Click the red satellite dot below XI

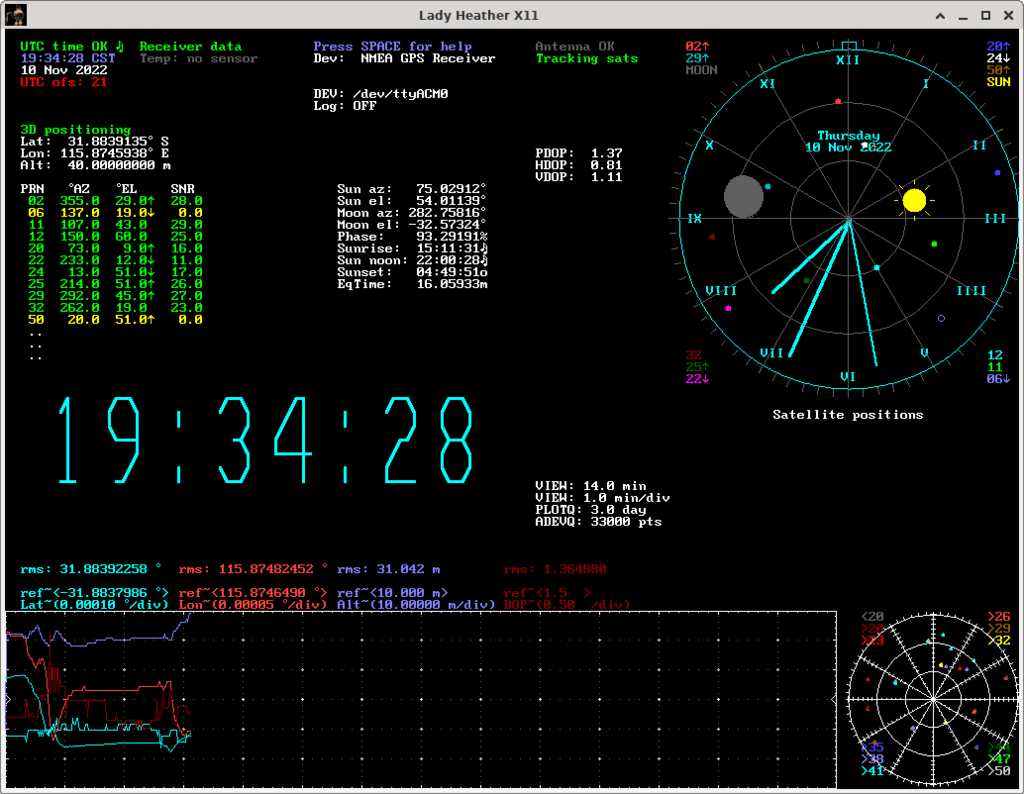(838, 102)
